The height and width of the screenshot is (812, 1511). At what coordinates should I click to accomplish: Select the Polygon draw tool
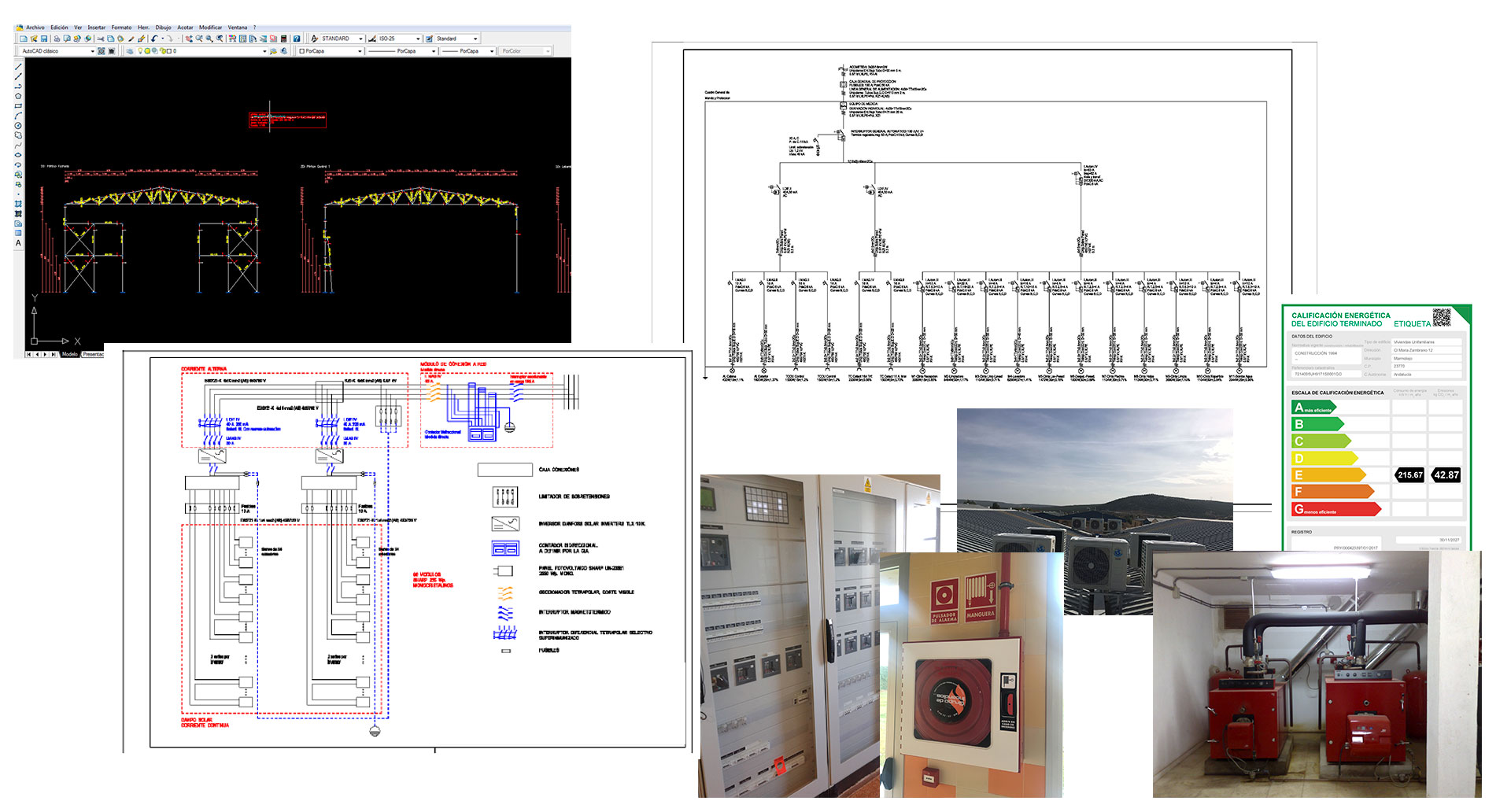[18, 96]
